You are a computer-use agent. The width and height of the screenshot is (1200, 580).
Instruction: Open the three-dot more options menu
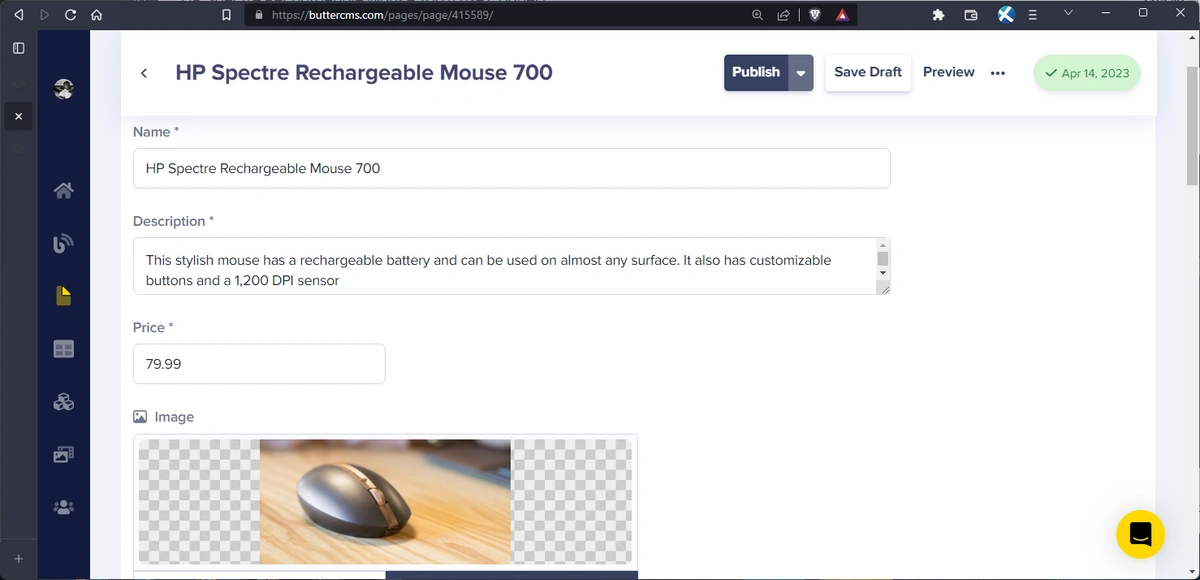(997, 73)
